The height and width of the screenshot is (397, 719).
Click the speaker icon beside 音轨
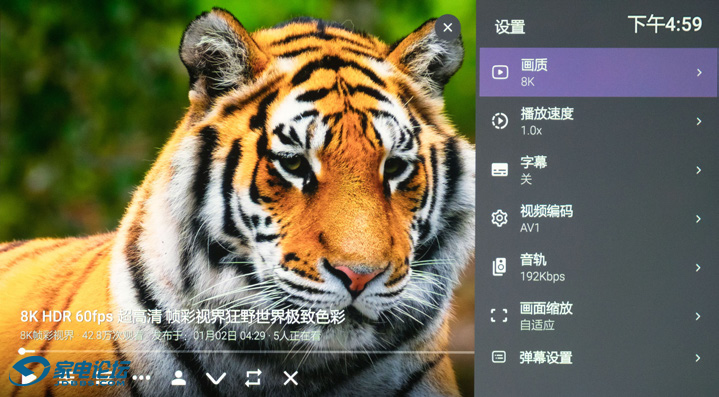click(499, 267)
